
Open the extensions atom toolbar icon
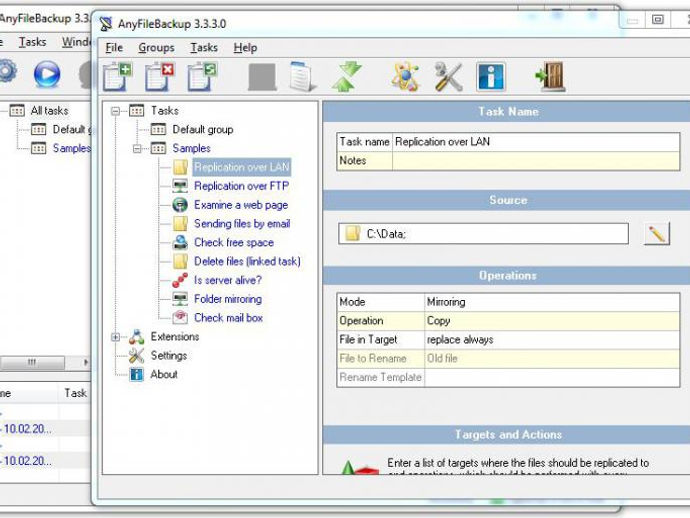[405, 77]
